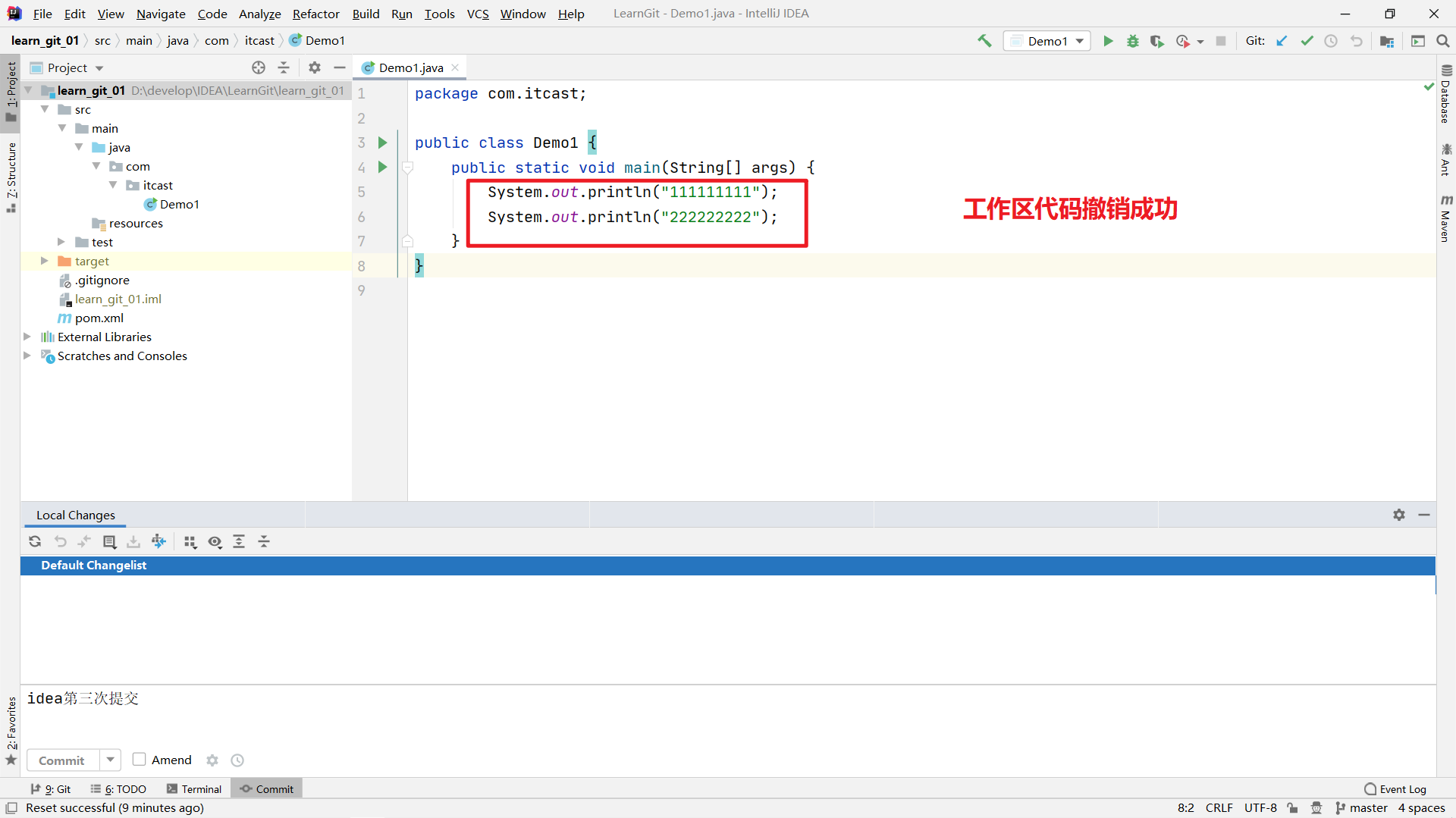Viewport: 1456px width, 818px height.
Task: Open Project panel settings gear
Action: [315, 67]
